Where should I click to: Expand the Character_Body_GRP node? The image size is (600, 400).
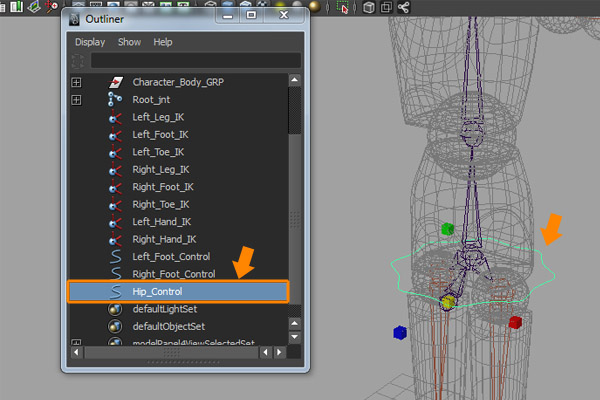tap(76, 82)
